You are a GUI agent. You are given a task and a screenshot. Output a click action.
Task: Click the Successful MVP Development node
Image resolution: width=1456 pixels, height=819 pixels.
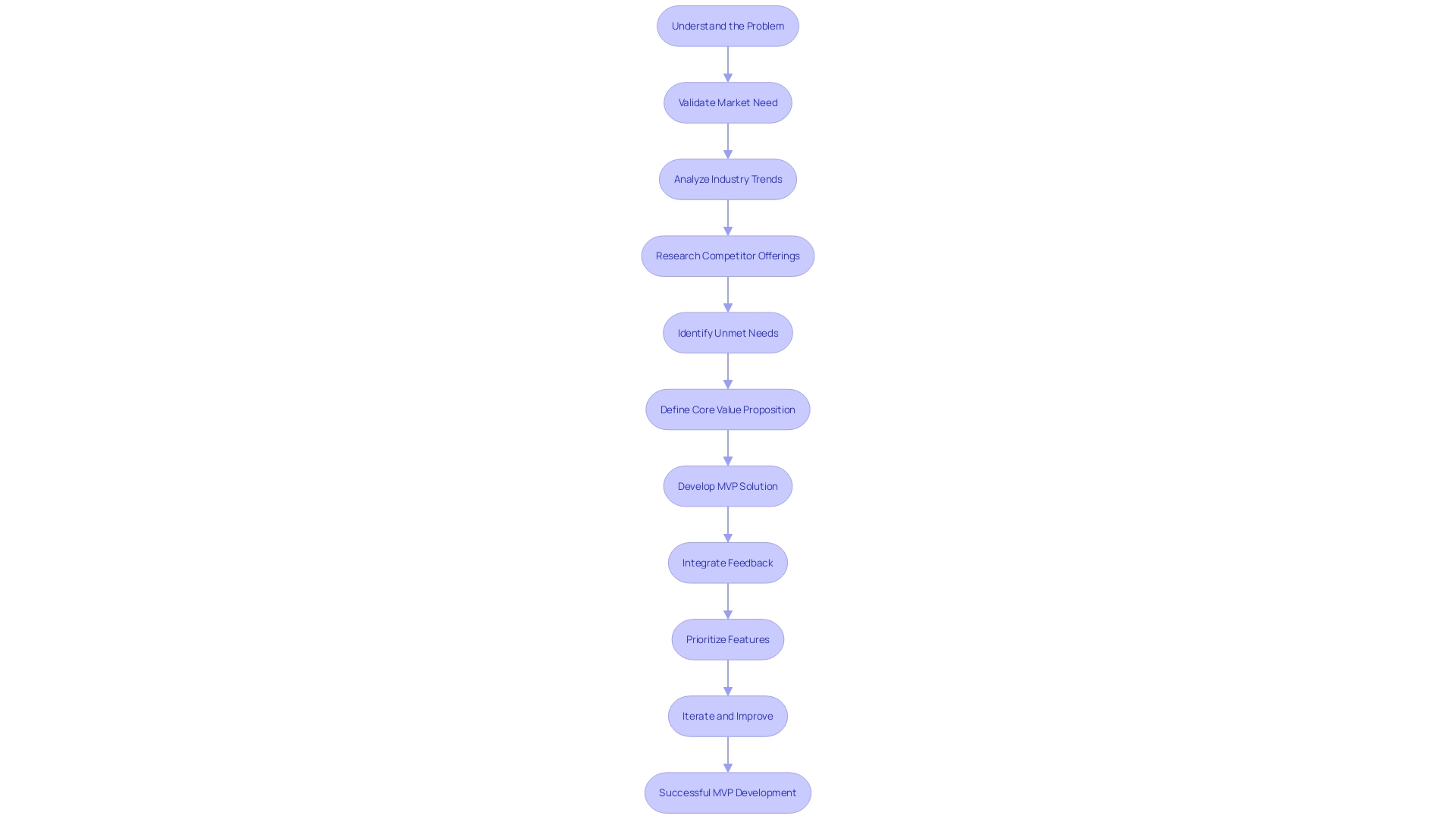tap(728, 792)
